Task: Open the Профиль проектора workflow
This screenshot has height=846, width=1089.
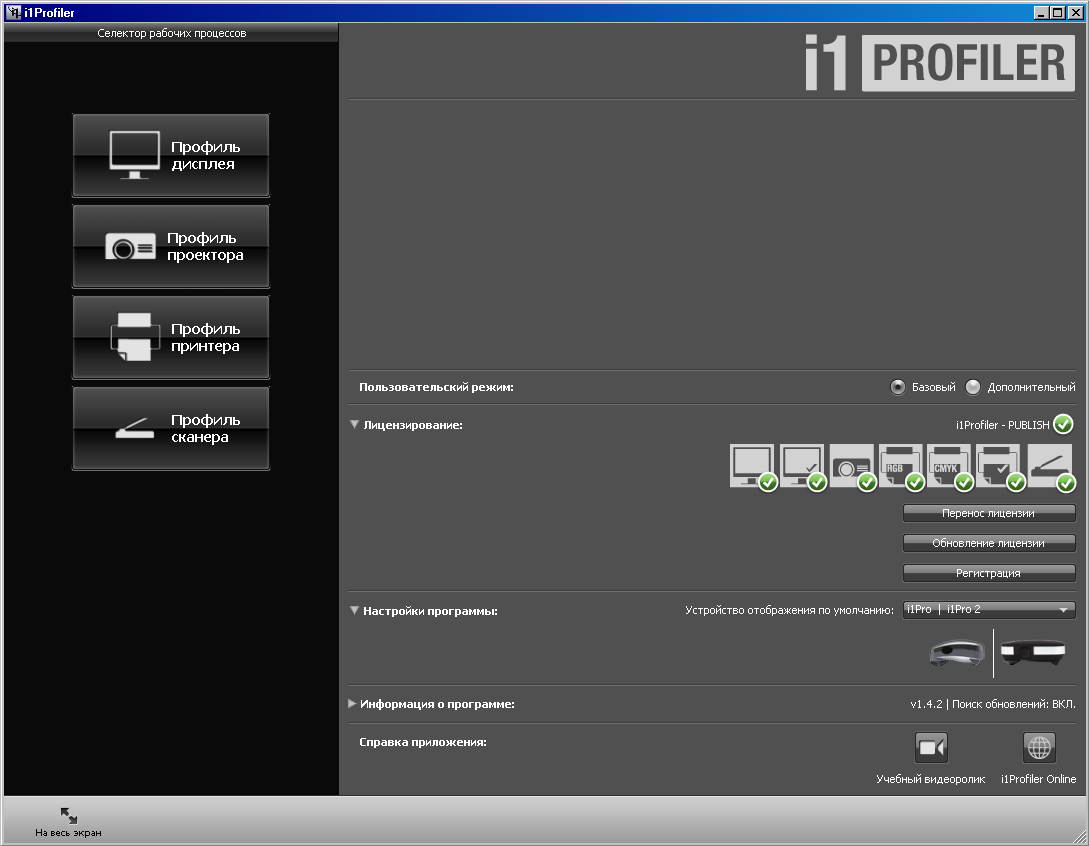Action: (171, 247)
